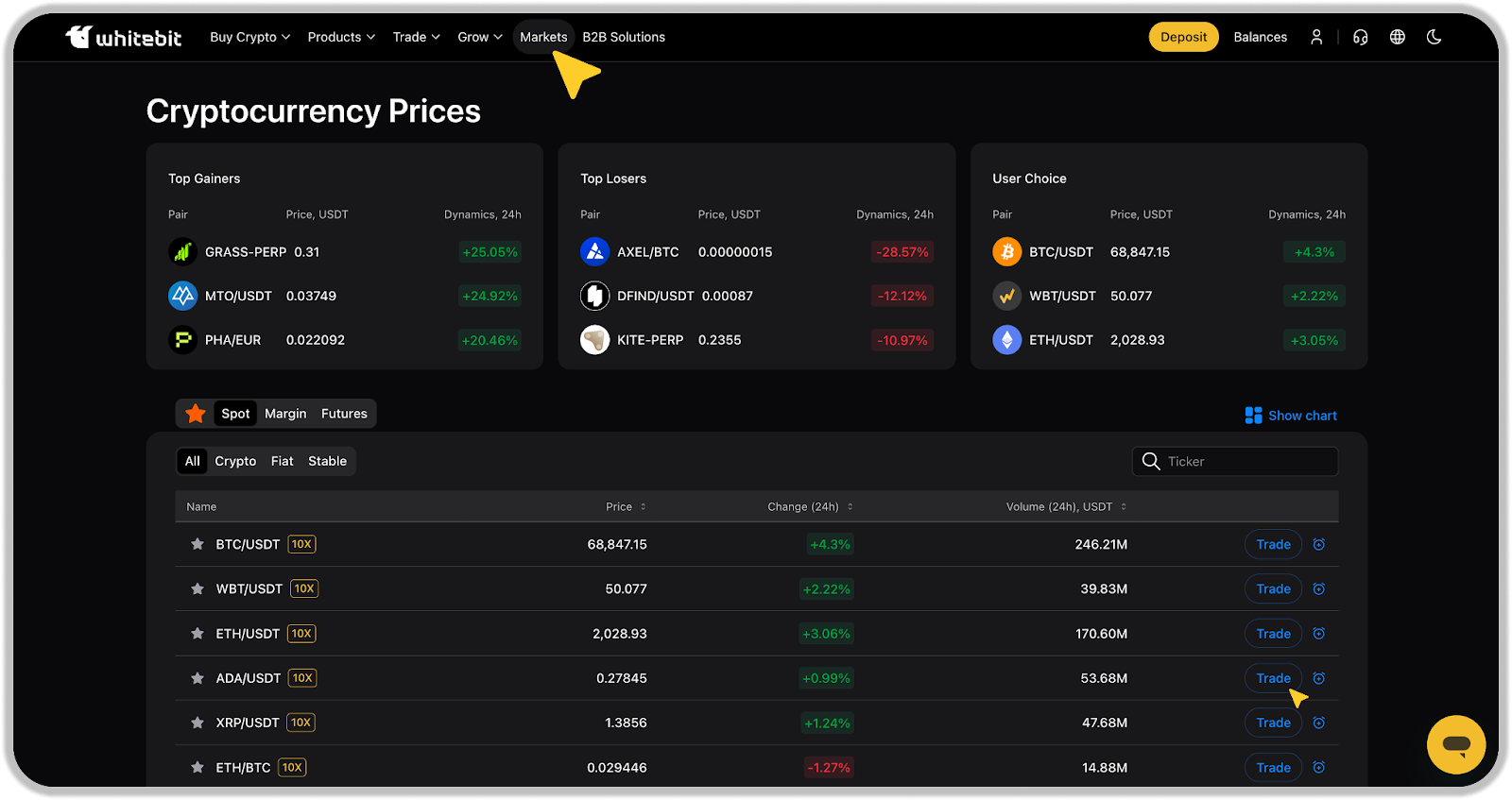
Task: Open the yellow chat bubble widget
Action: click(x=1455, y=744)
